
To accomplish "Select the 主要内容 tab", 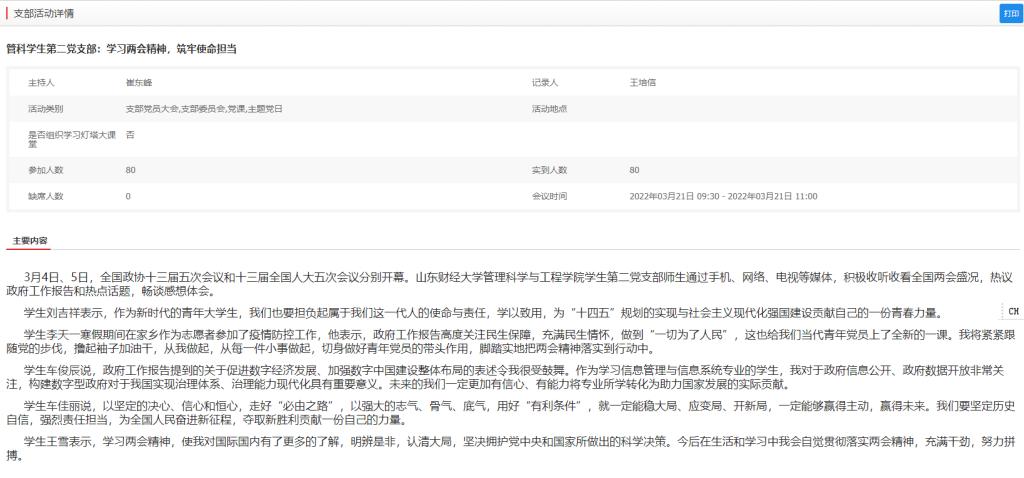I will click(30, 241).
